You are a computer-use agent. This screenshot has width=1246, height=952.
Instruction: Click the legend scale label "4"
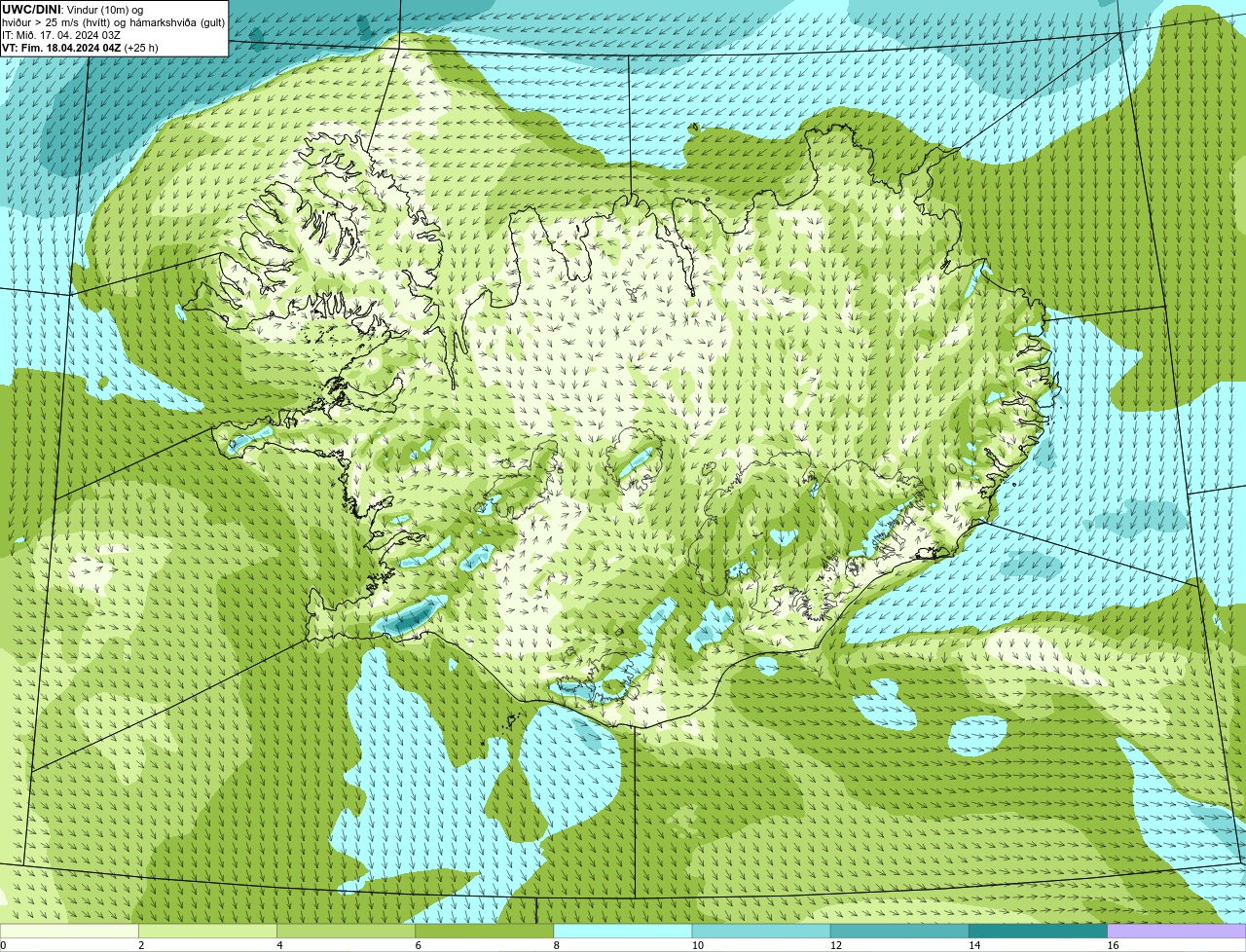tap(279, 945)
